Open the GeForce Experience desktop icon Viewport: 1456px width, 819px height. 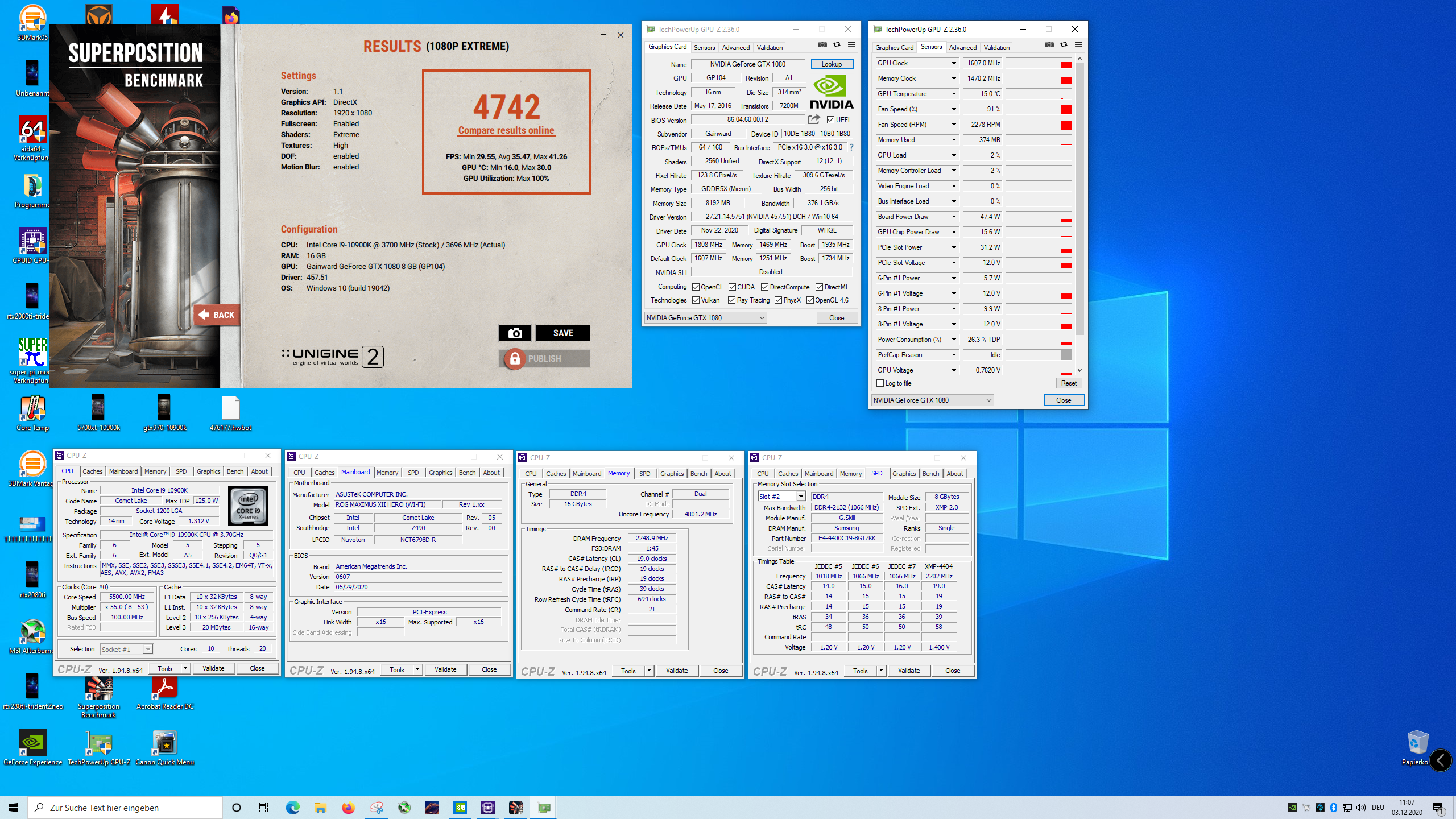[x=32, y=747]
